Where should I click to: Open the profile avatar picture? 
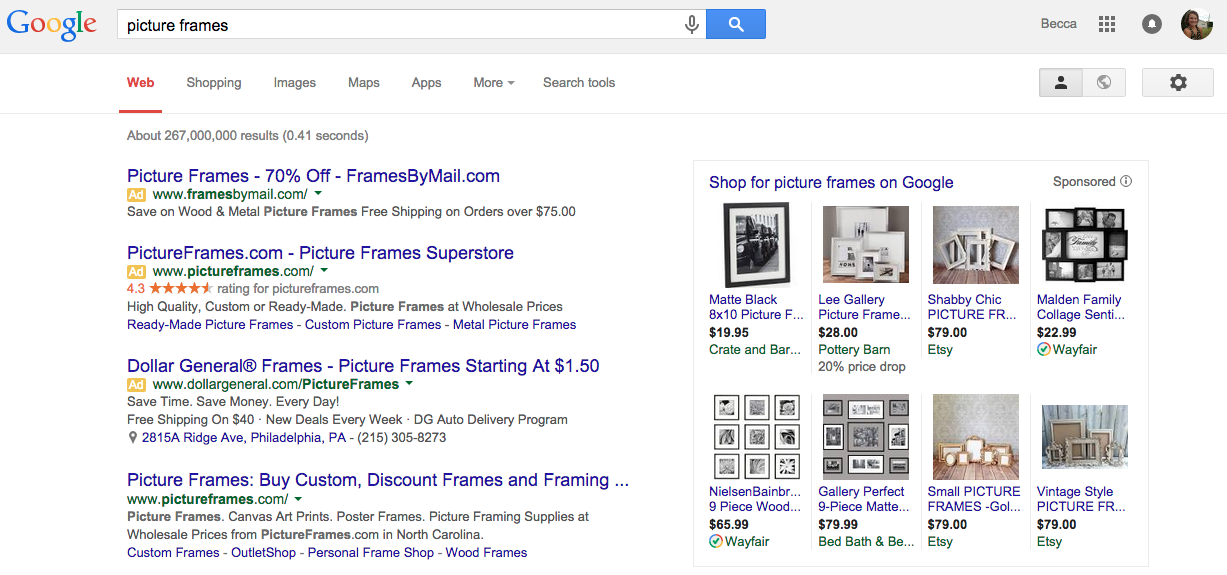1197,24
